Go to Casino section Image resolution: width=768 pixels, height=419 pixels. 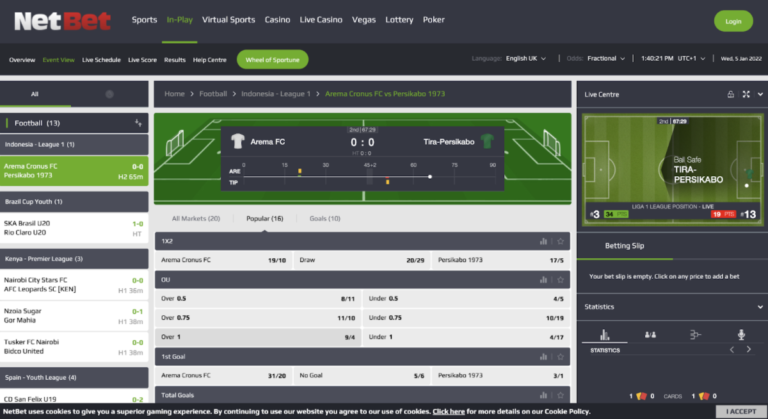[277, 20]
